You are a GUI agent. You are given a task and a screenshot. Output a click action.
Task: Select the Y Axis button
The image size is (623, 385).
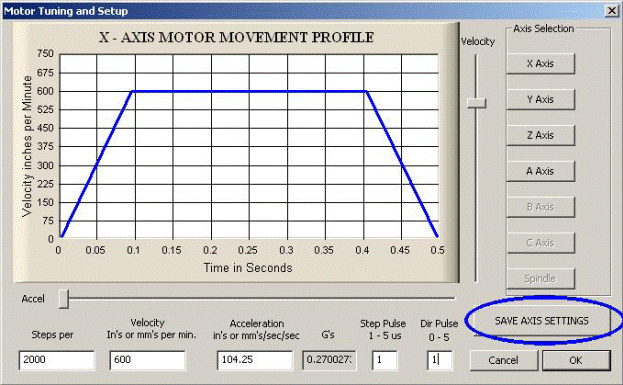click(540, 99)
